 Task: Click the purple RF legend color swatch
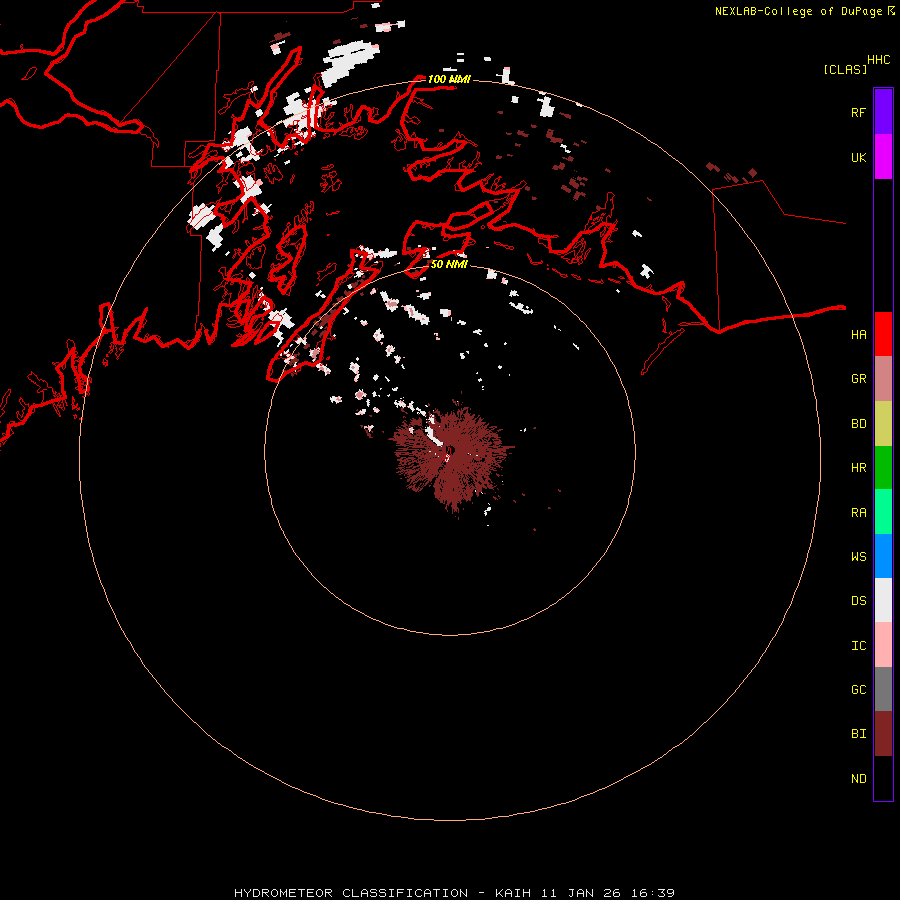tap(883, 112)
